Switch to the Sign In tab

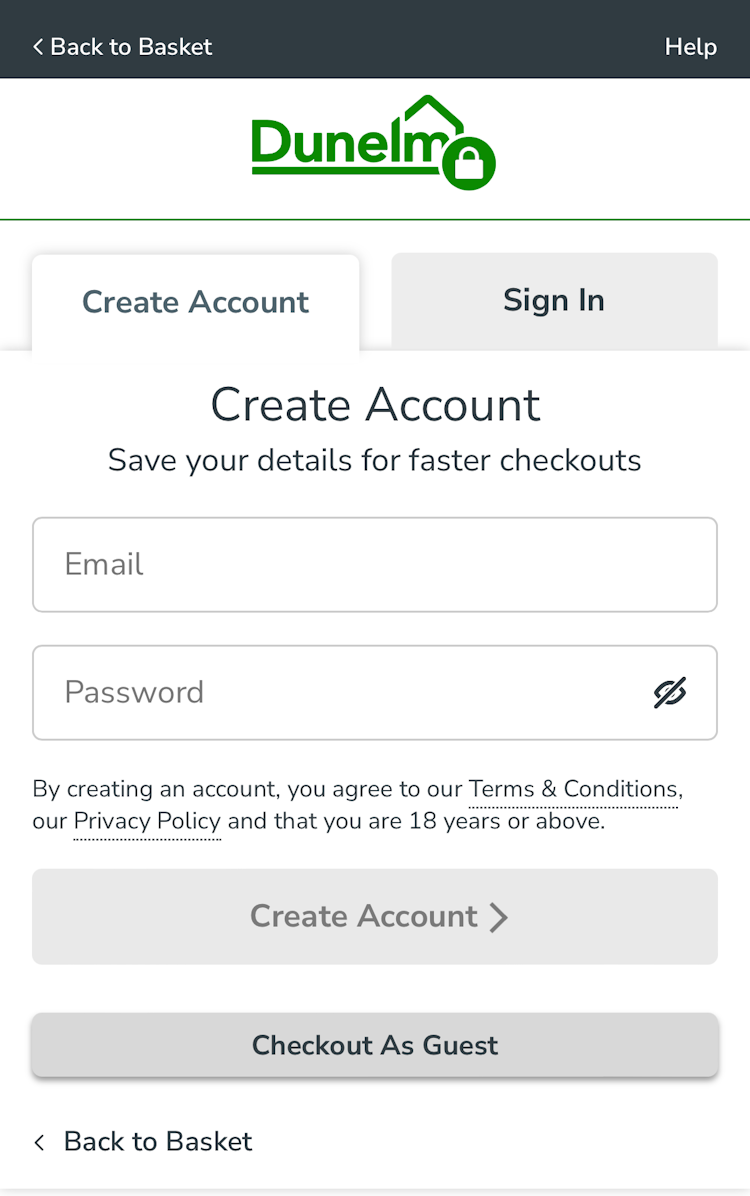554,300
